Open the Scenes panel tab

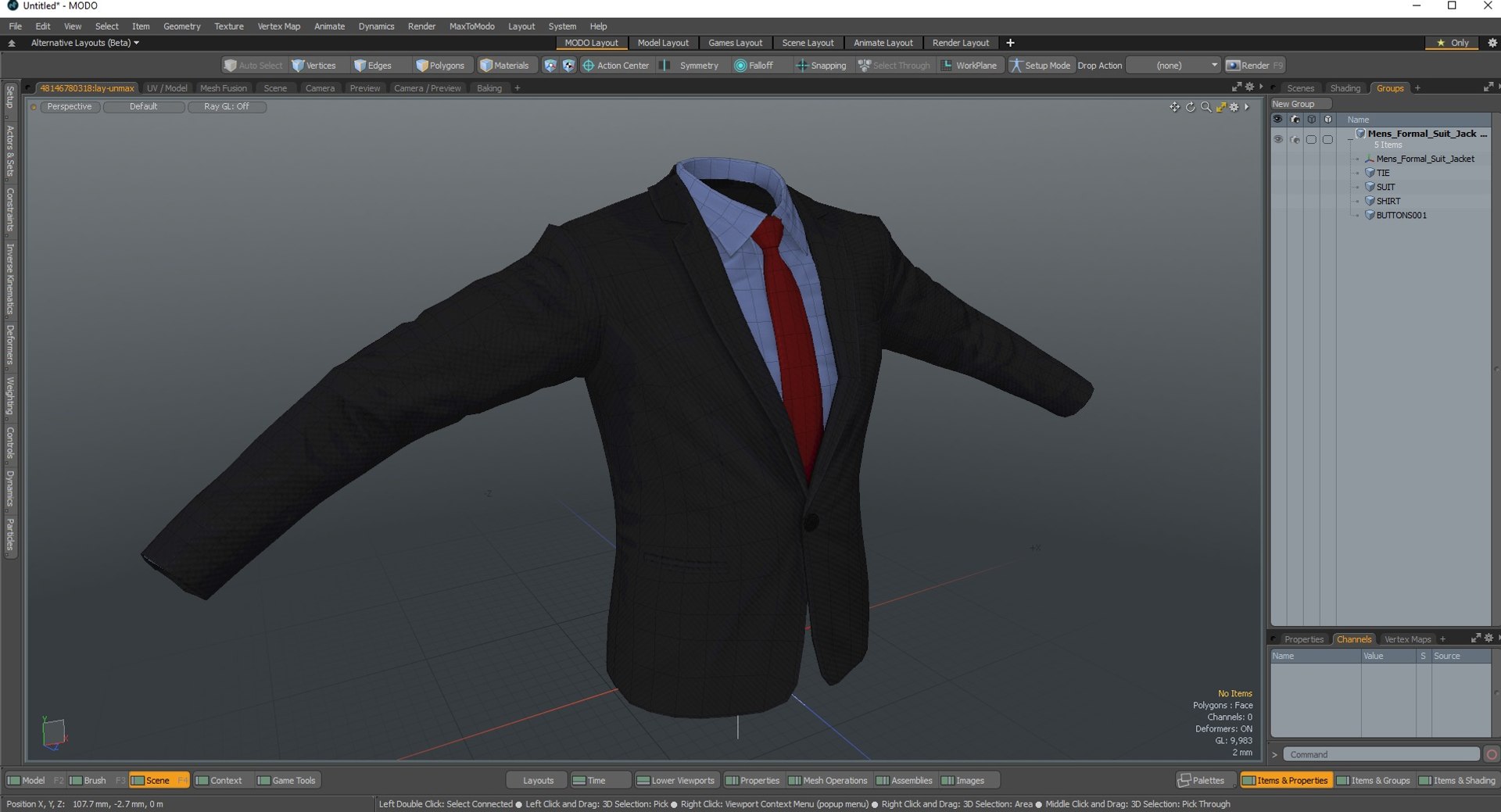(x=1300, y=88)
